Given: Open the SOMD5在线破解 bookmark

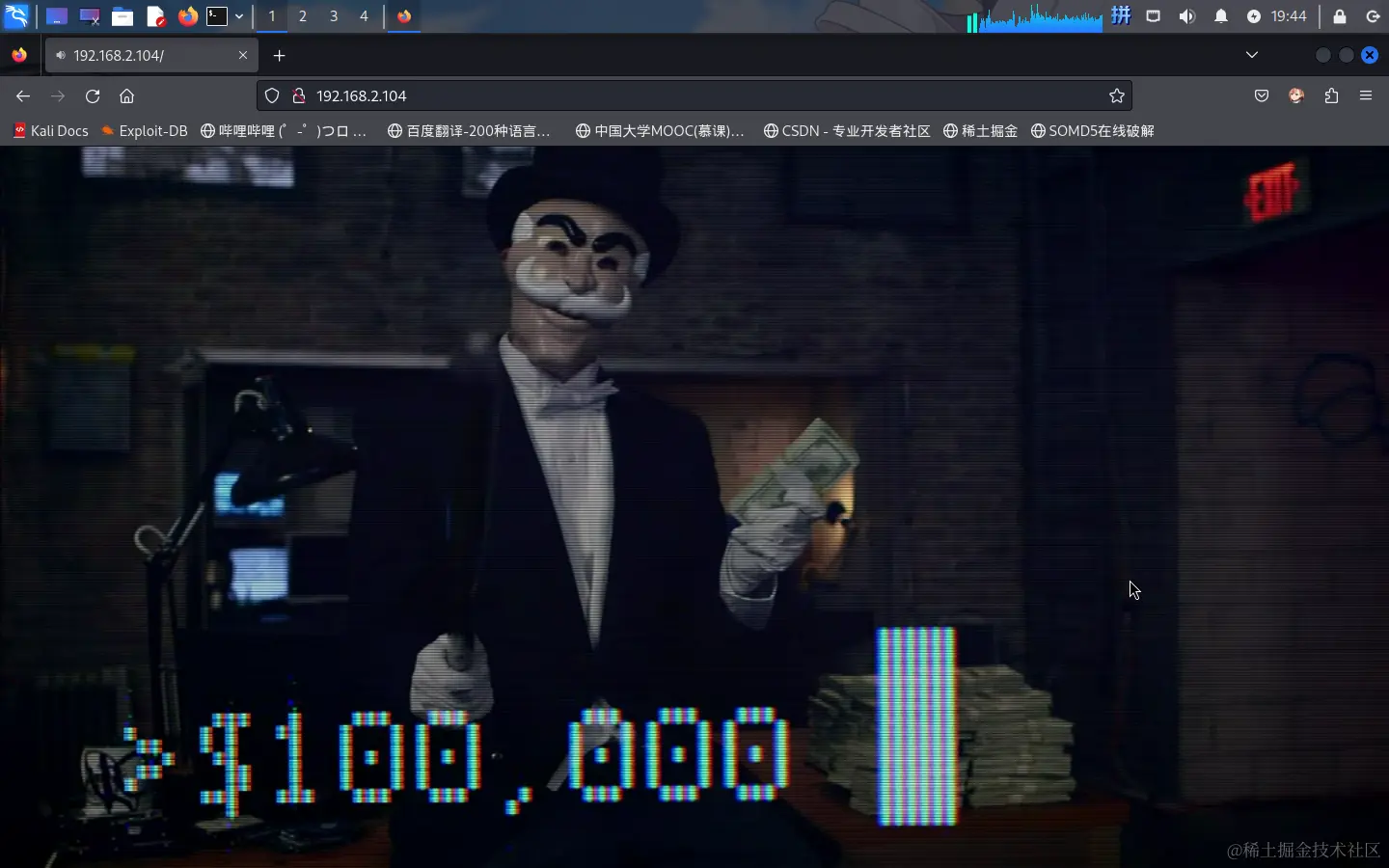Looking at the screenshot, I should click(x=1093, y=130).
